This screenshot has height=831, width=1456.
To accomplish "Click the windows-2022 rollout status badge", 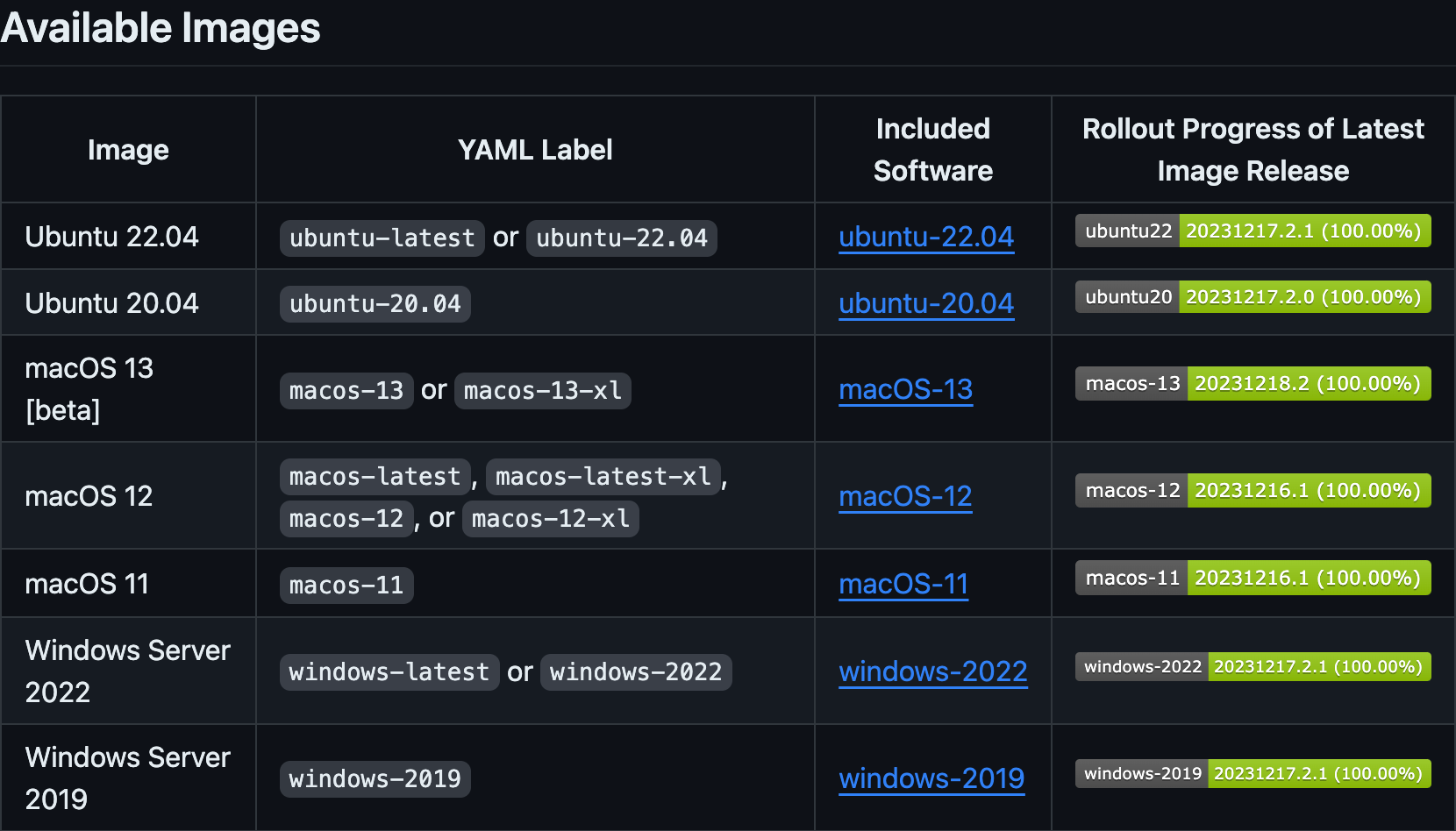I will (x=1253, y=667).
